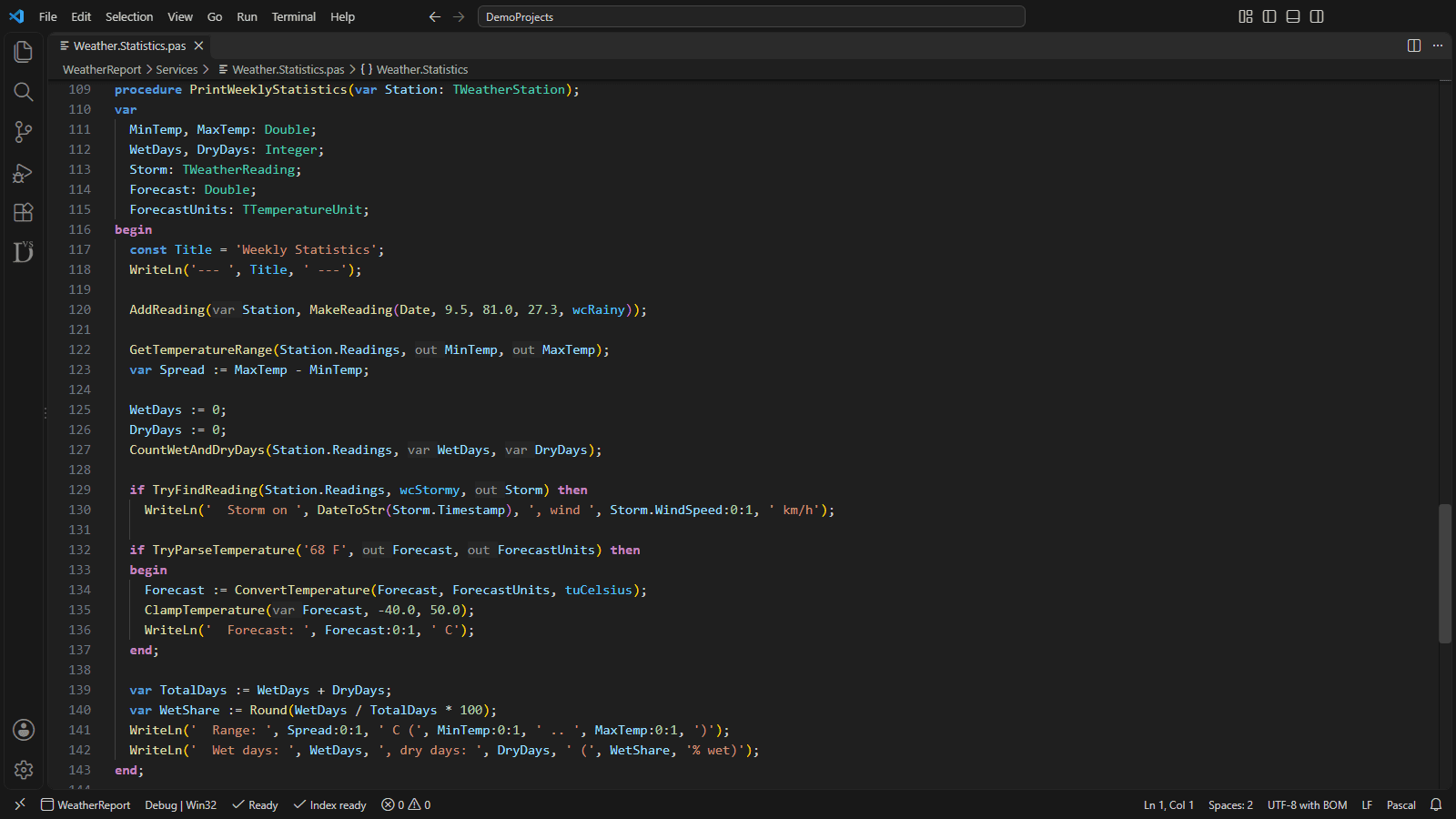Image resolution: width=1456 pixels, height=819 pixels.
Task: Open Source Control view
Action: tap(24, 132)
